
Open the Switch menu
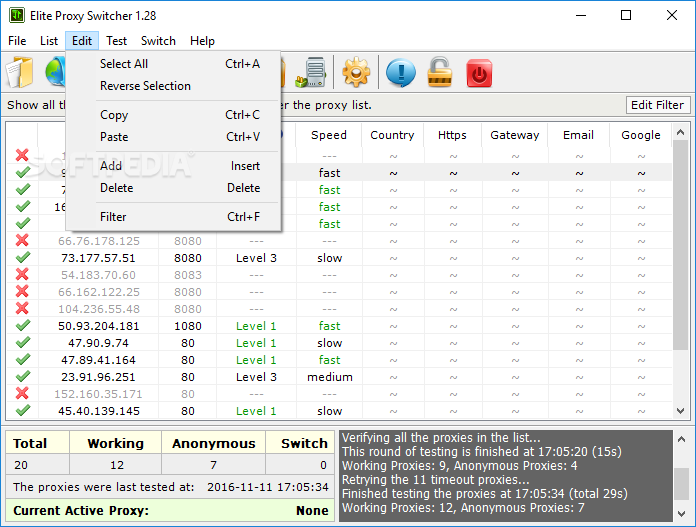tap(158, 41)
